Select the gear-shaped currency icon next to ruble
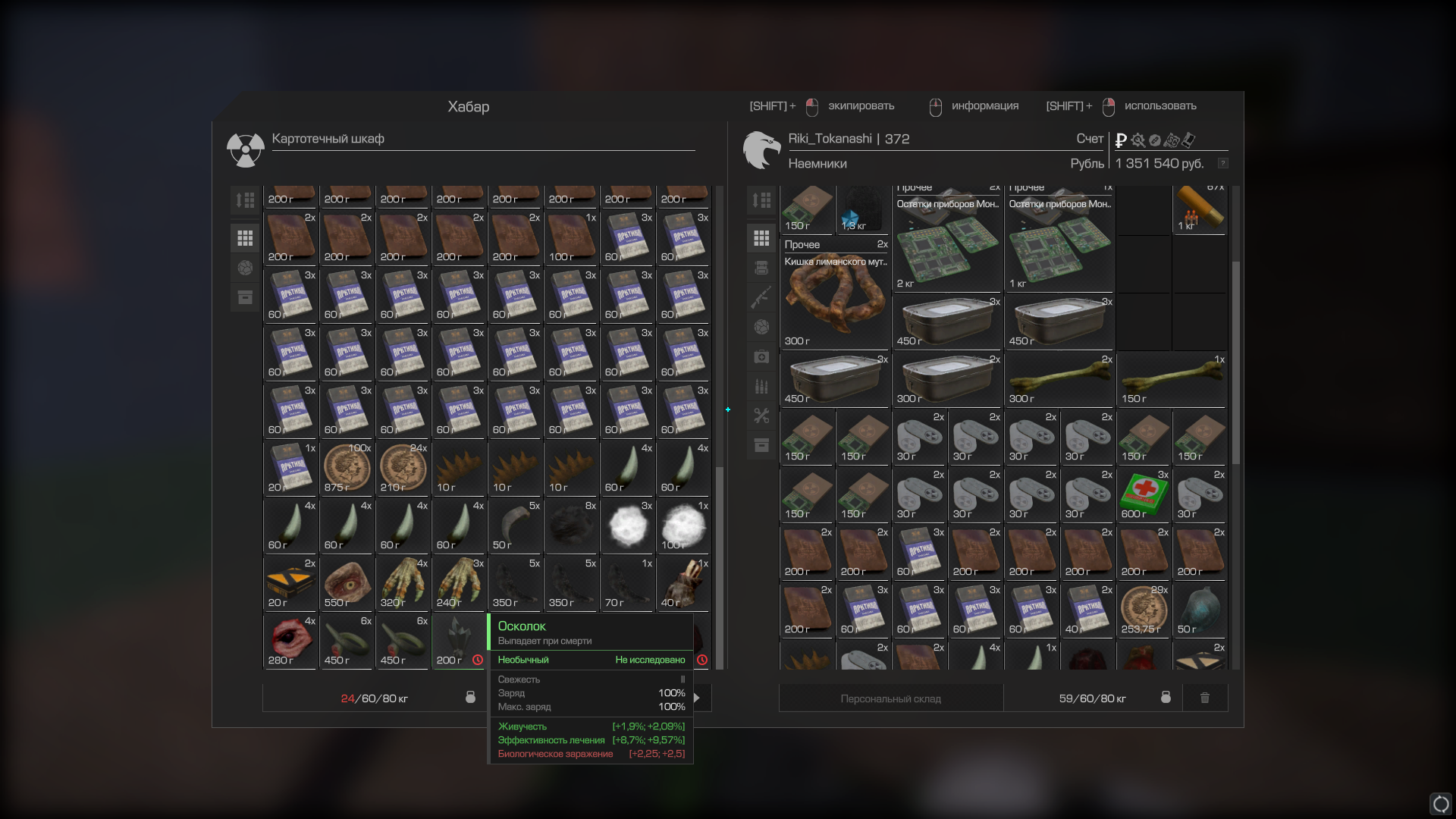The width and height of the screenshot is (1456, 819). [1137, 140]
